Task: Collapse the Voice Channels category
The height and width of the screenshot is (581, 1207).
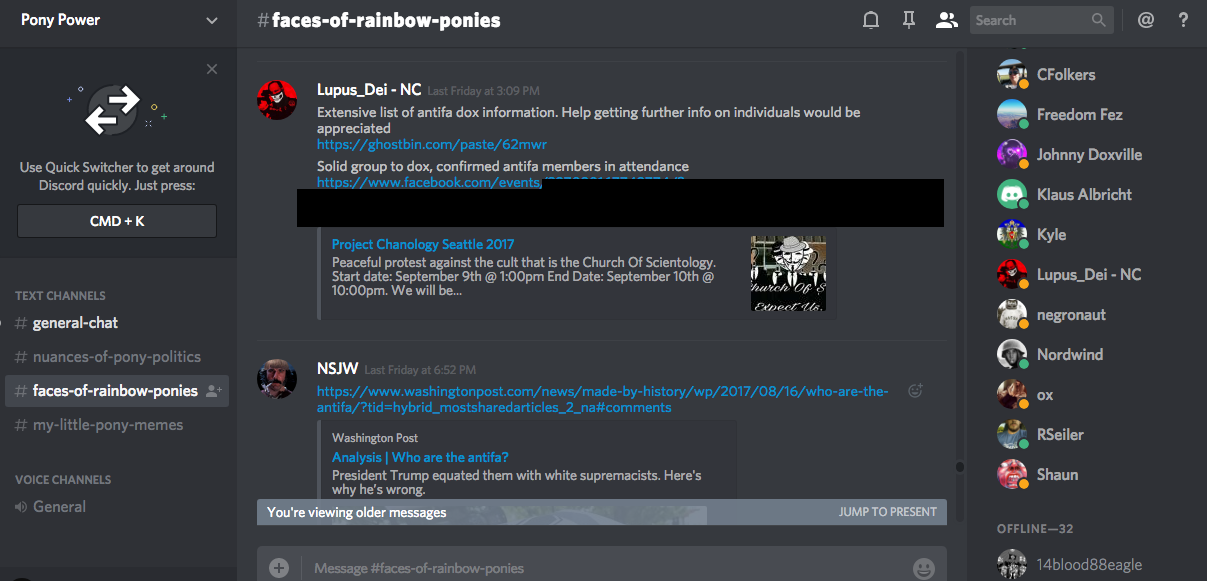Action: (x=63, y=480)
